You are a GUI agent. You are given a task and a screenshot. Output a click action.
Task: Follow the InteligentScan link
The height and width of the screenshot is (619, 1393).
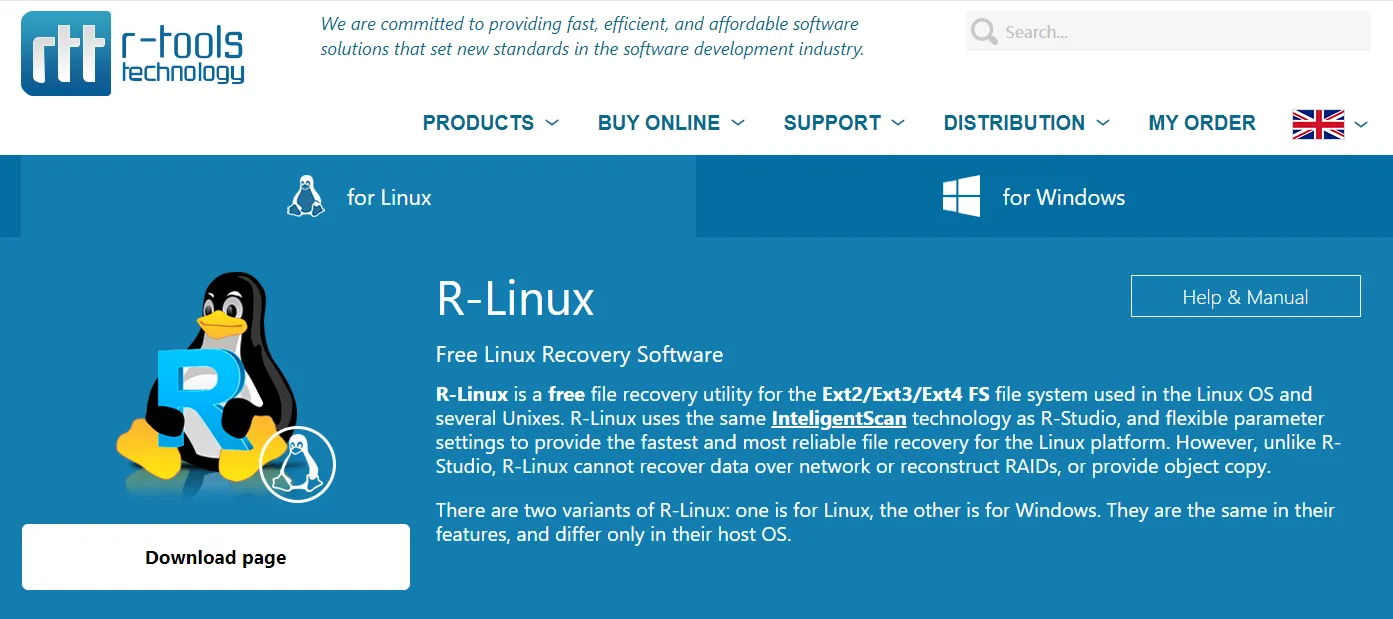pos(838,418)
